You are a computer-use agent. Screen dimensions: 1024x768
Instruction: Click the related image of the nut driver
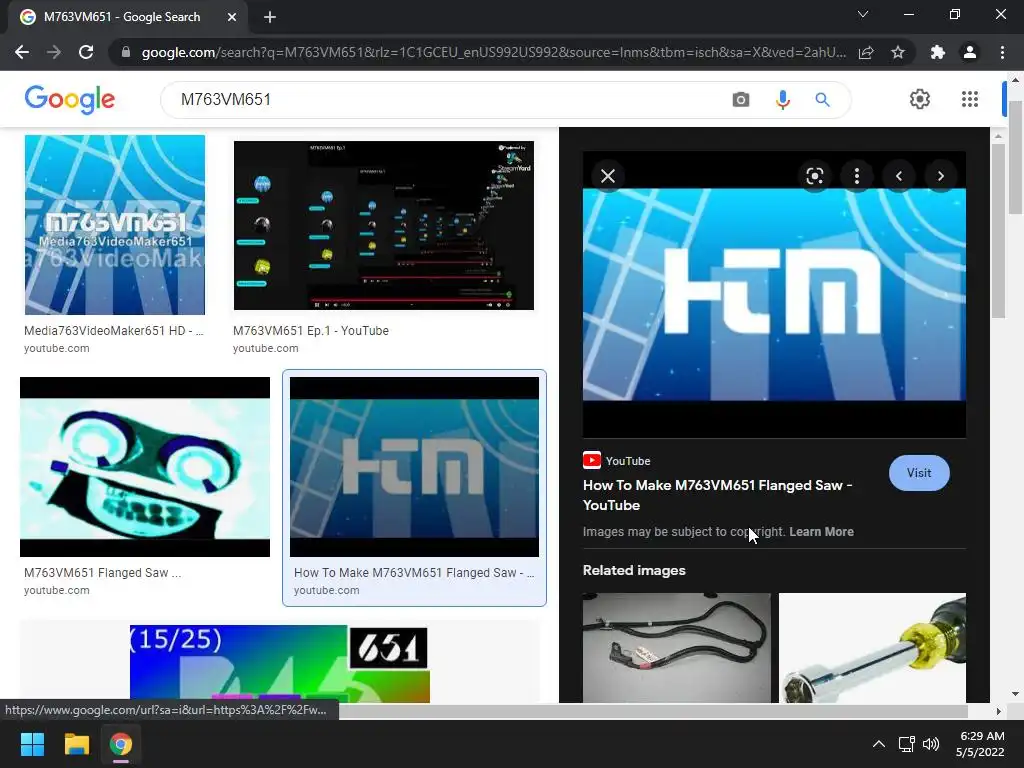[872, 648]
